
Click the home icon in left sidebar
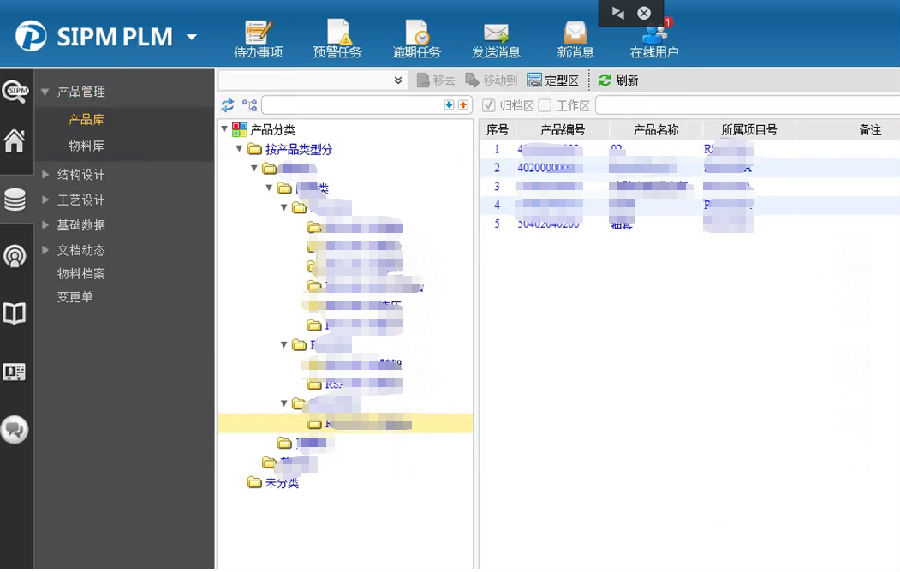pyautogui.click(x=15, y=141)
